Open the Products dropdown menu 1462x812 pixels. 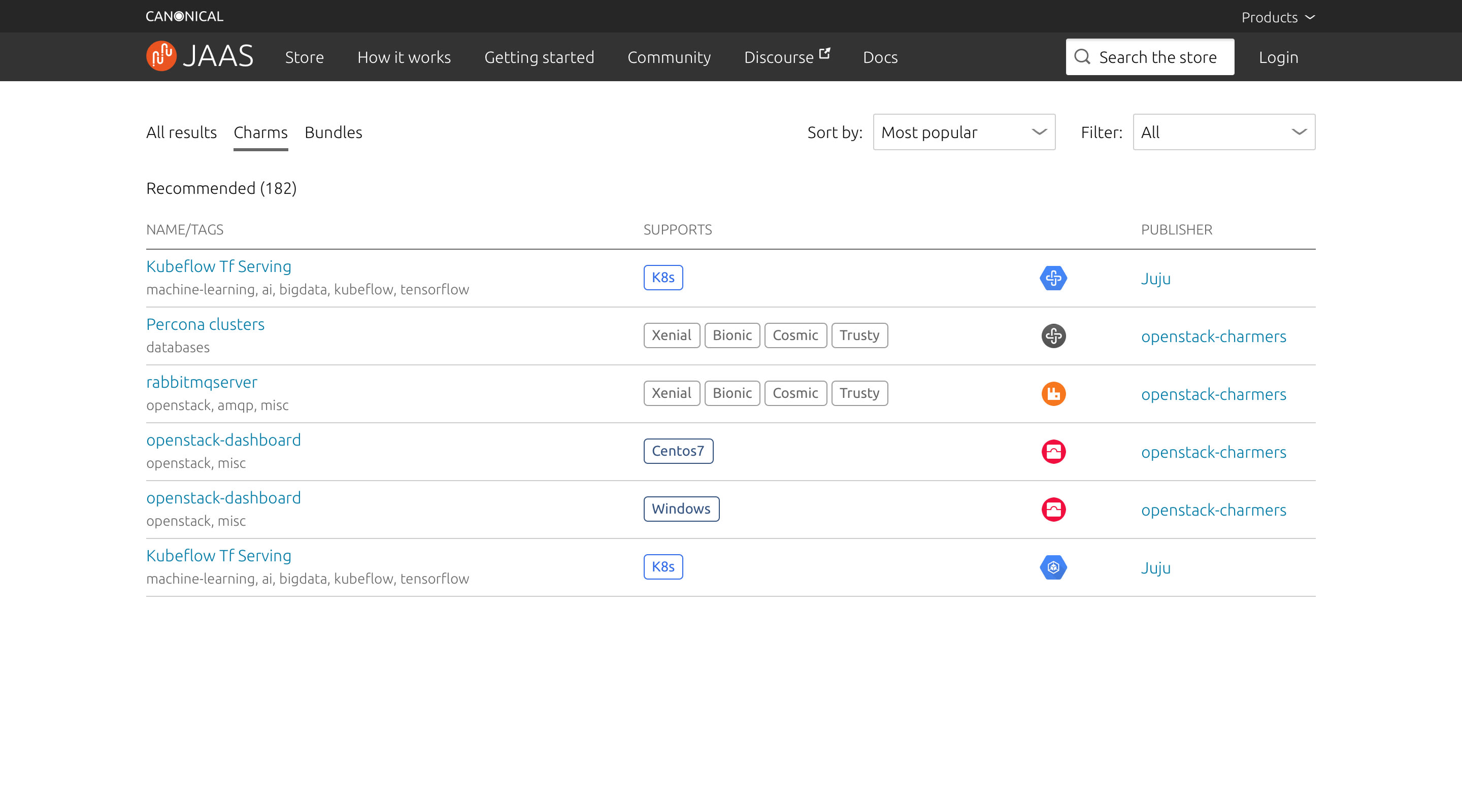point(1278,17)
